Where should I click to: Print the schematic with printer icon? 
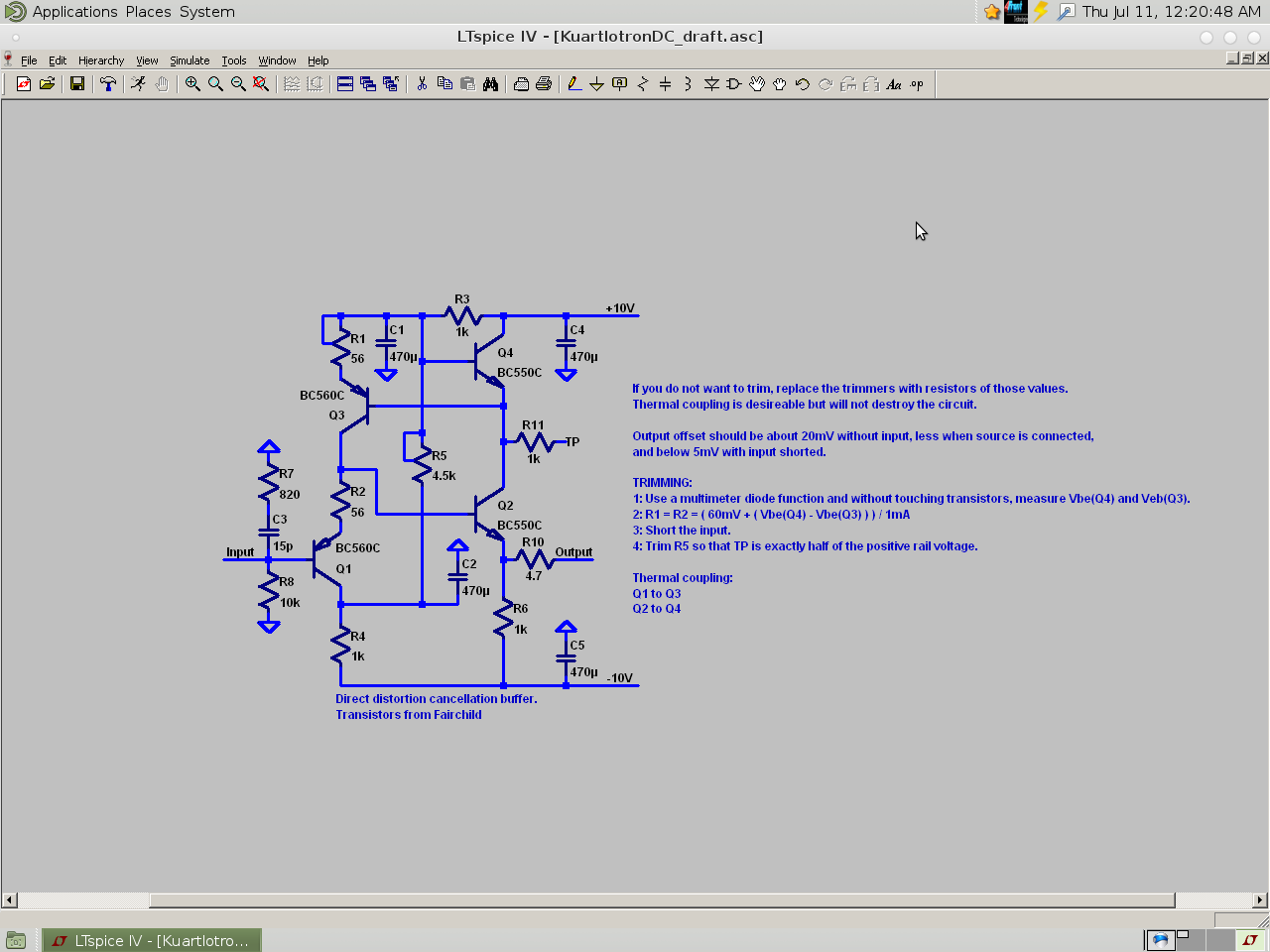[544, 84]
